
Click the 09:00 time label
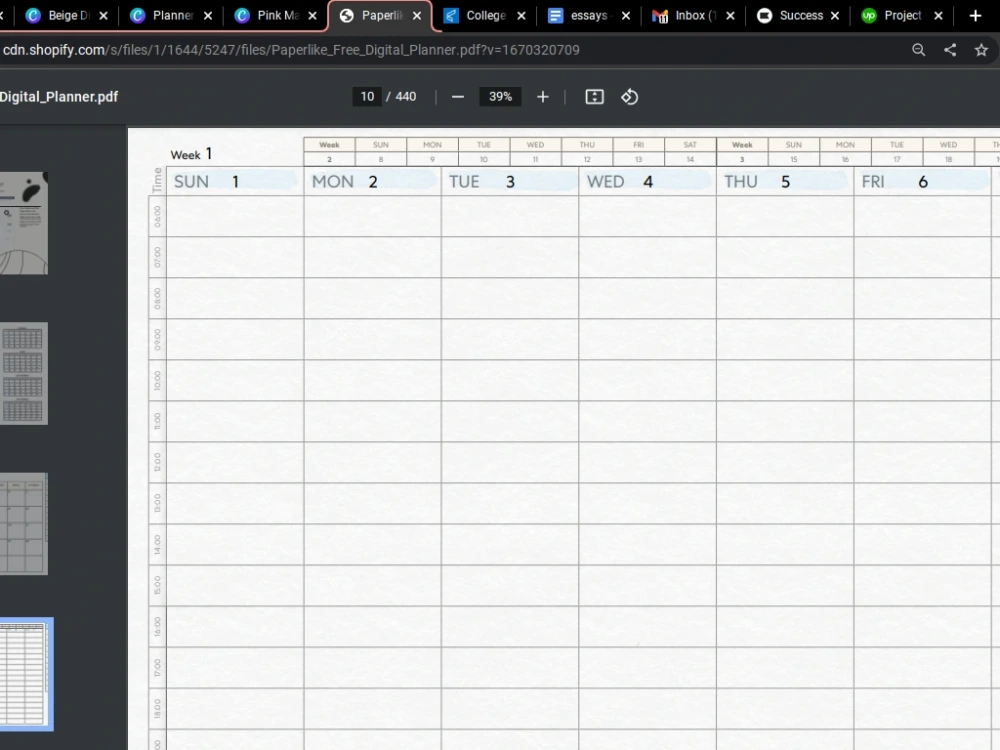pos(158,340)
